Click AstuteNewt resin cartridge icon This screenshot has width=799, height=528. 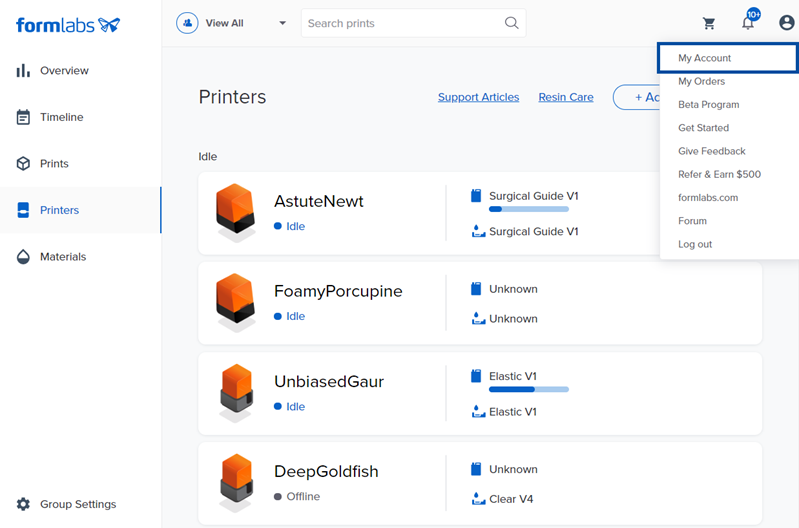476,196
